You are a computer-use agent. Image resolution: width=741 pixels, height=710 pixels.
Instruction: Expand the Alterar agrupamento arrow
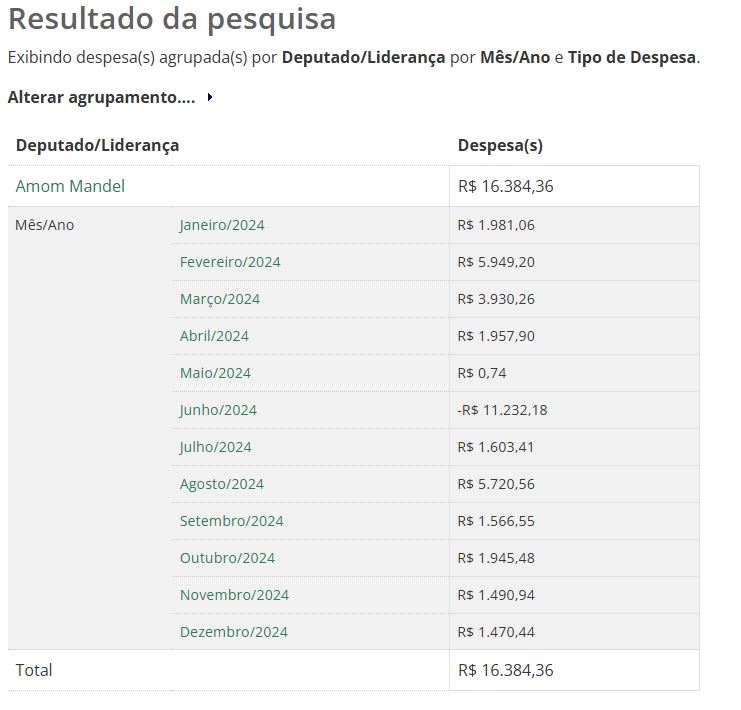coord(210,98)
